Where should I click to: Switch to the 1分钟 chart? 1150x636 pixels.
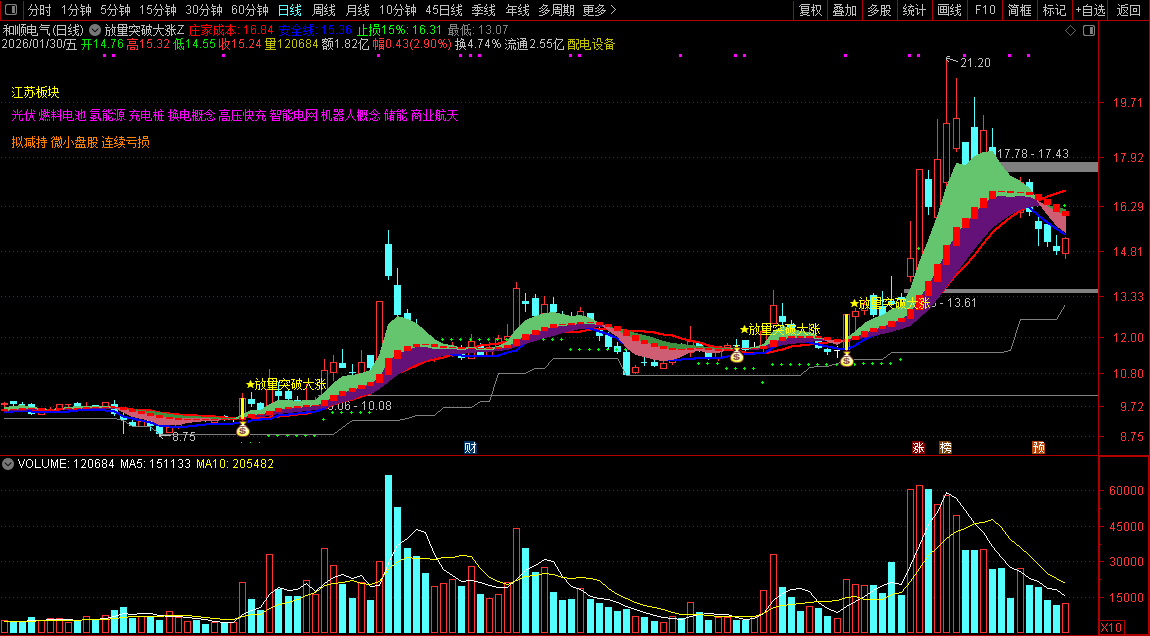coord(76,10)
